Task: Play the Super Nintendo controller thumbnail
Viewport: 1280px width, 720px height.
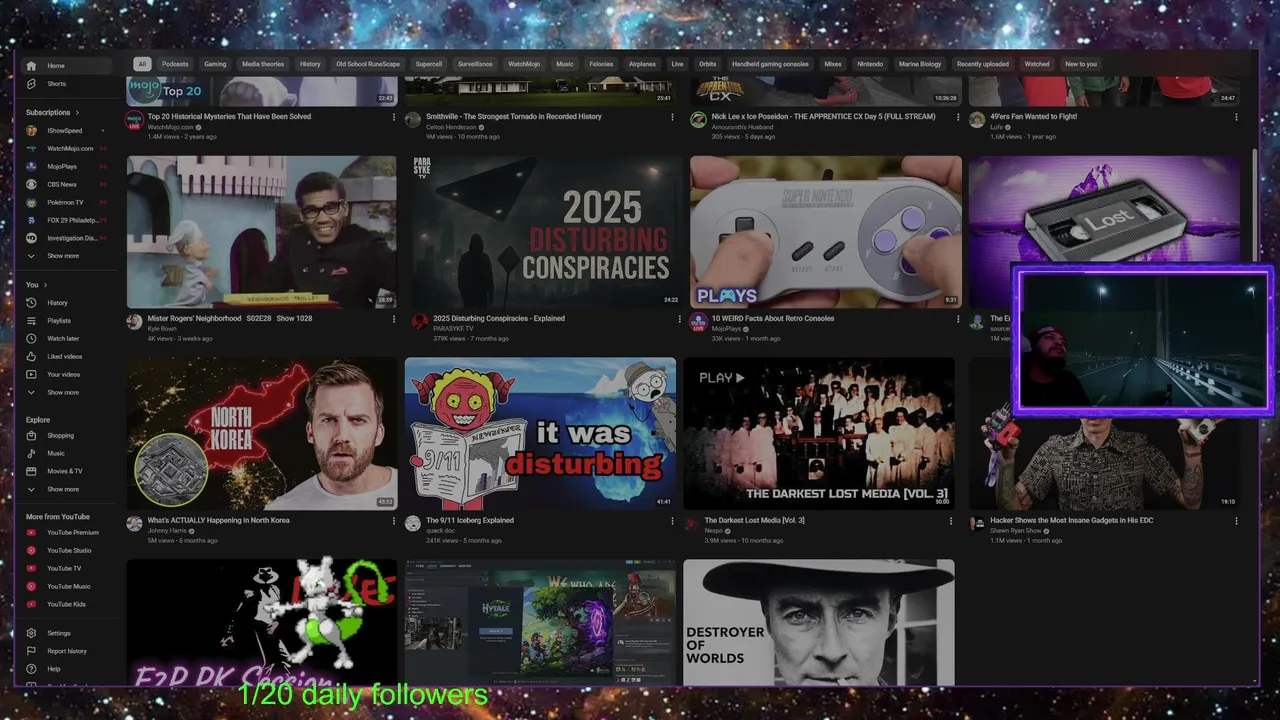Action: tap(826, 232)
